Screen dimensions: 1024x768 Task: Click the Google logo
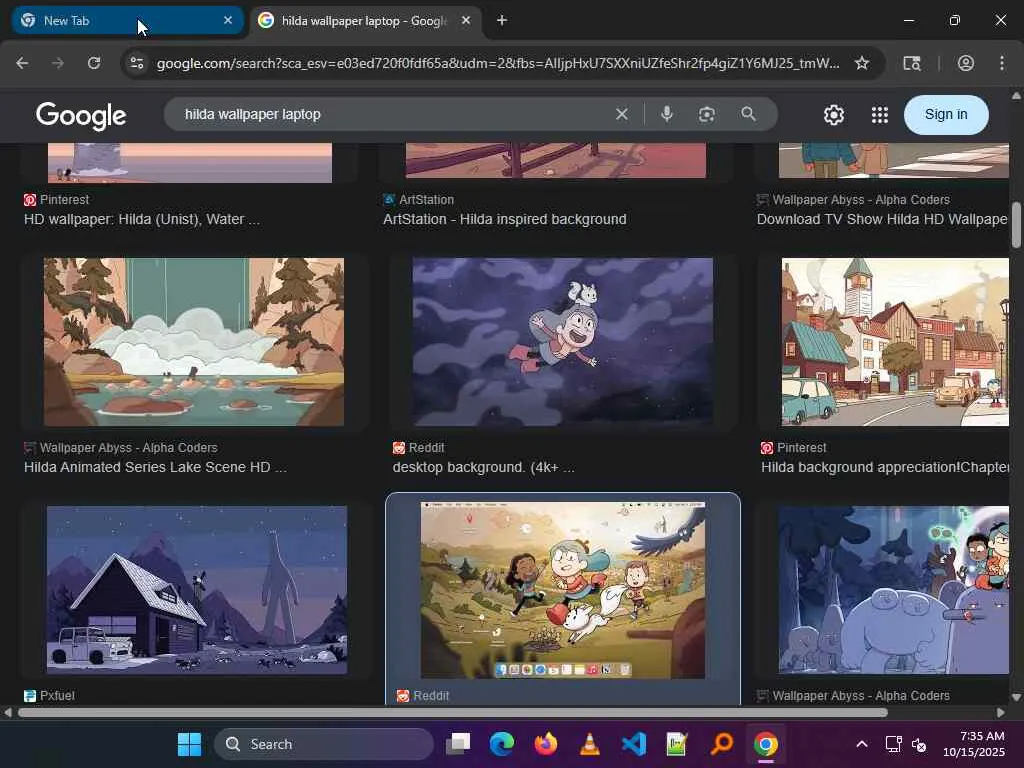pyautogui.click(x=81, y=116)
